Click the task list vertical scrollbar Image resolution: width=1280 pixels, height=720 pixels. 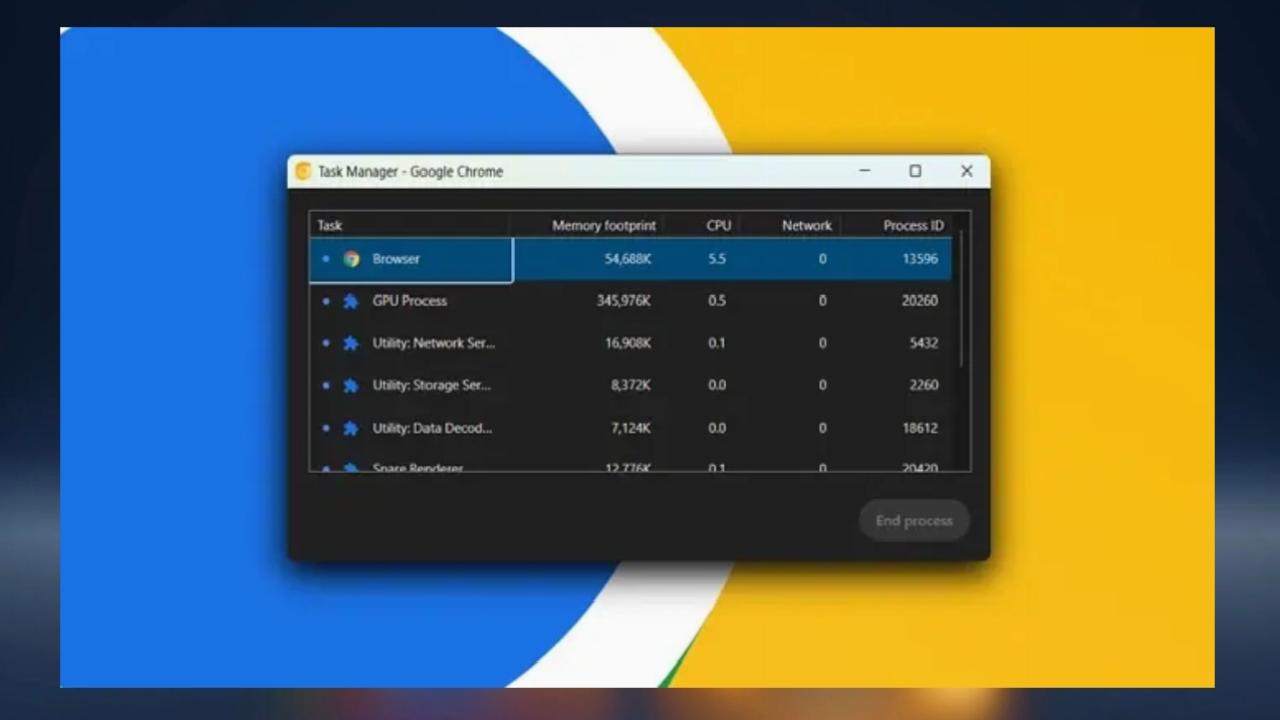click(961, 300)
